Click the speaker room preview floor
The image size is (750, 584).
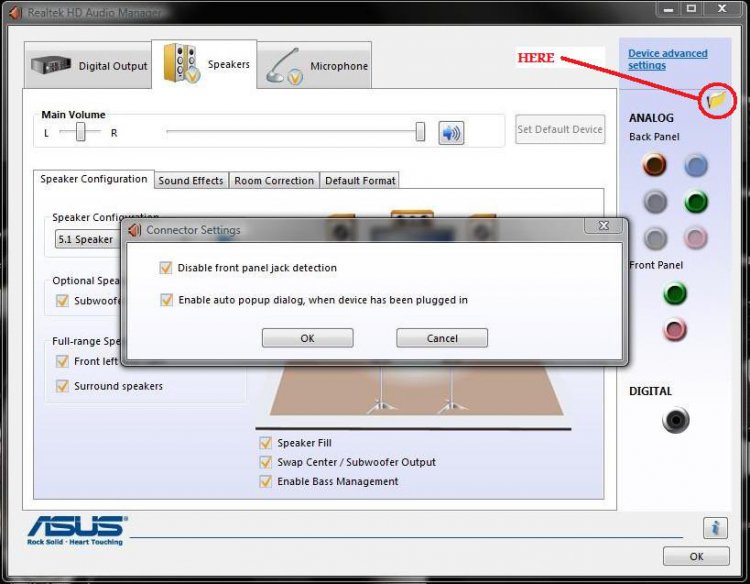pos(416,390)
